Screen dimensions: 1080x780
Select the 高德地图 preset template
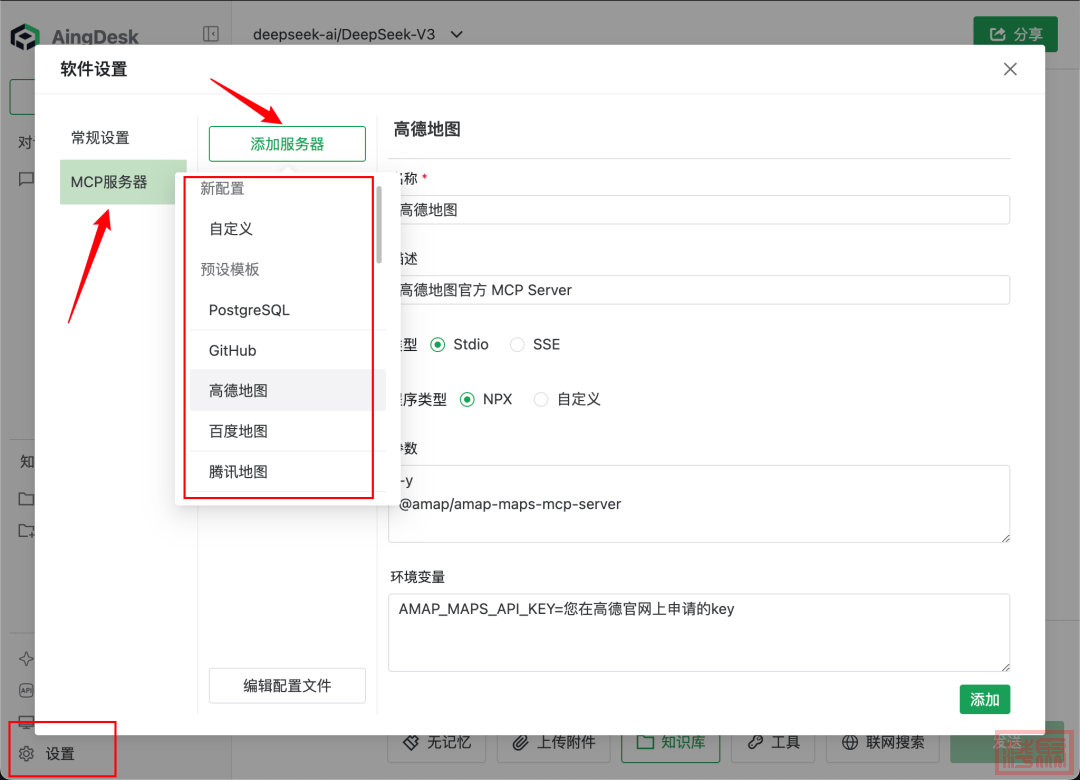pos(287,391)
